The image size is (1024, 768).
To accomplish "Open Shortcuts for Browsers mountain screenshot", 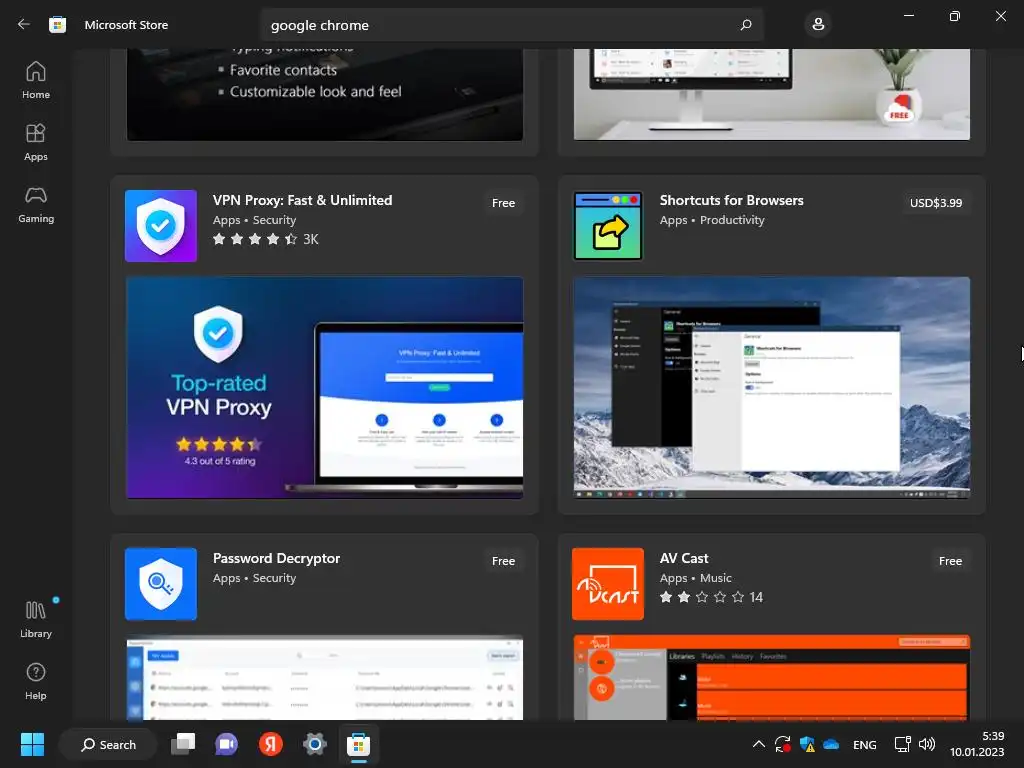I will (772, 388).
